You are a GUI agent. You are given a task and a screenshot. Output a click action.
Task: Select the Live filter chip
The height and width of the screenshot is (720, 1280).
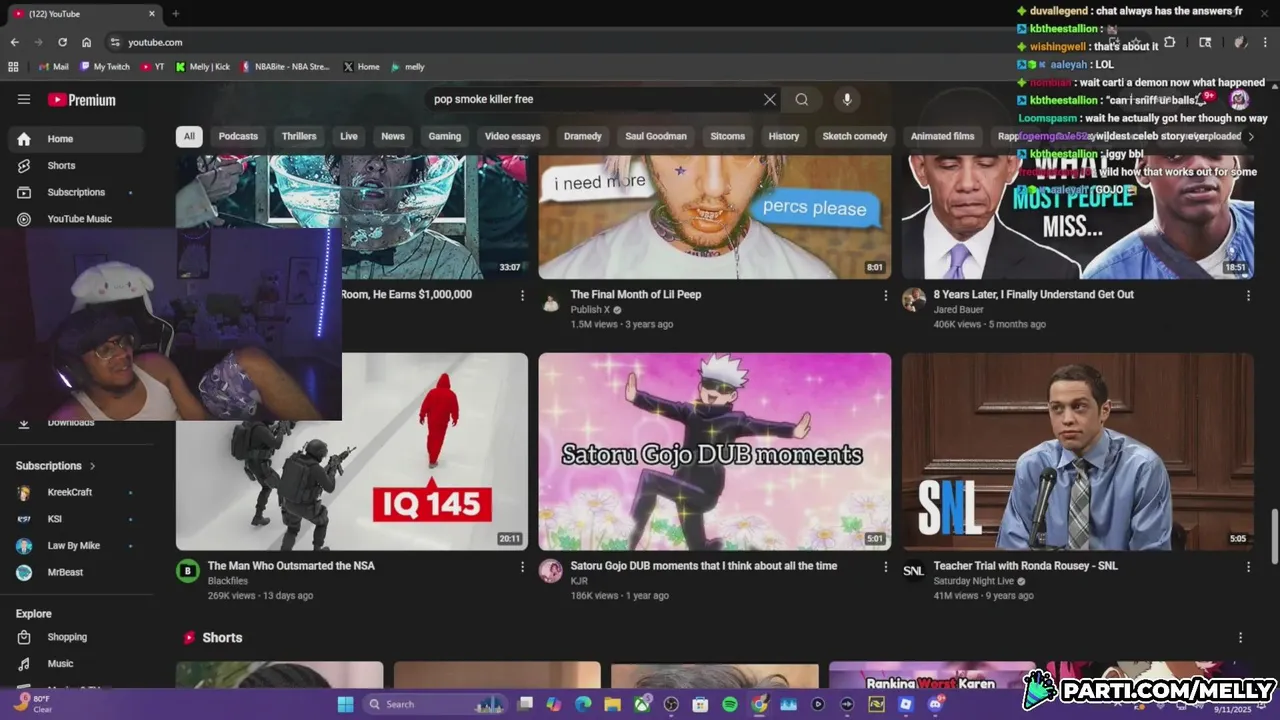pos(349,136)
